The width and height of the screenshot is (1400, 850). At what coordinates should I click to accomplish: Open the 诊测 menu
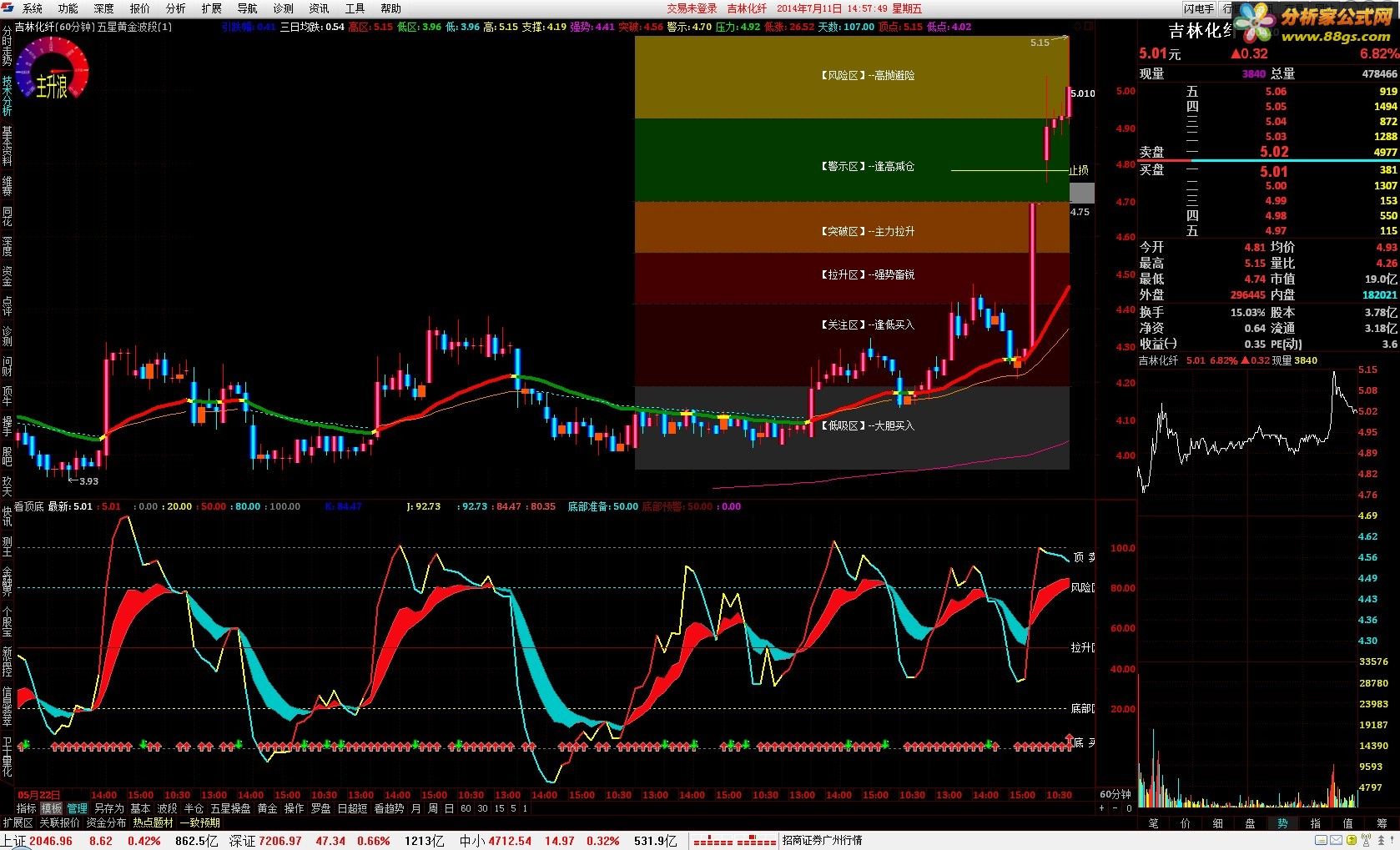[283, 8]
